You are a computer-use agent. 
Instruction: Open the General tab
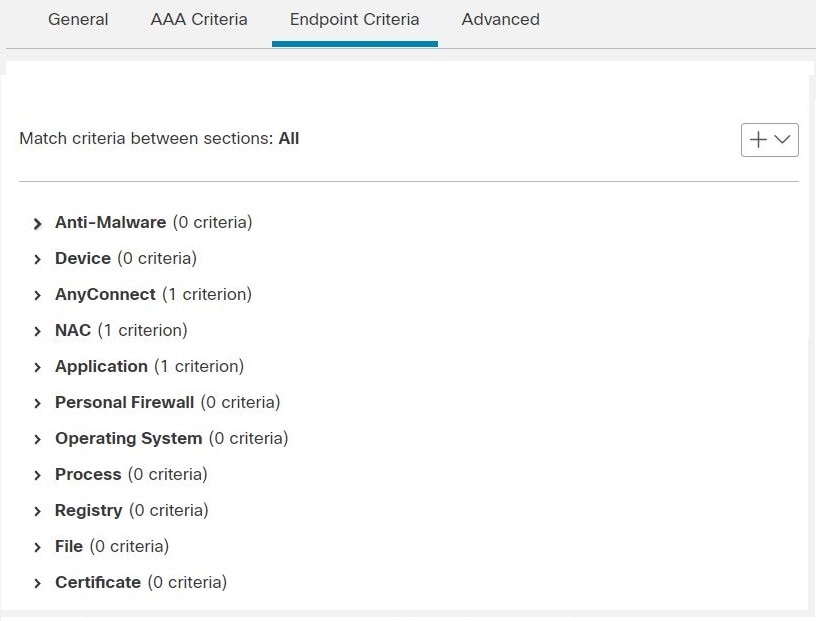[78, 20]
